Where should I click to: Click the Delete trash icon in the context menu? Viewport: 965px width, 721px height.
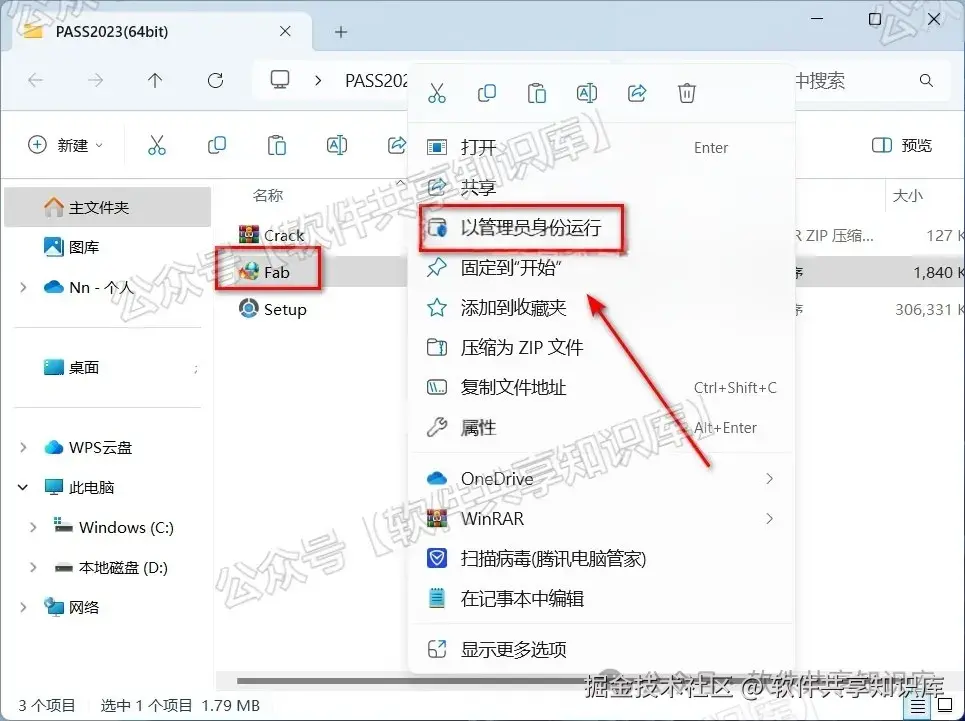point(686,92)
